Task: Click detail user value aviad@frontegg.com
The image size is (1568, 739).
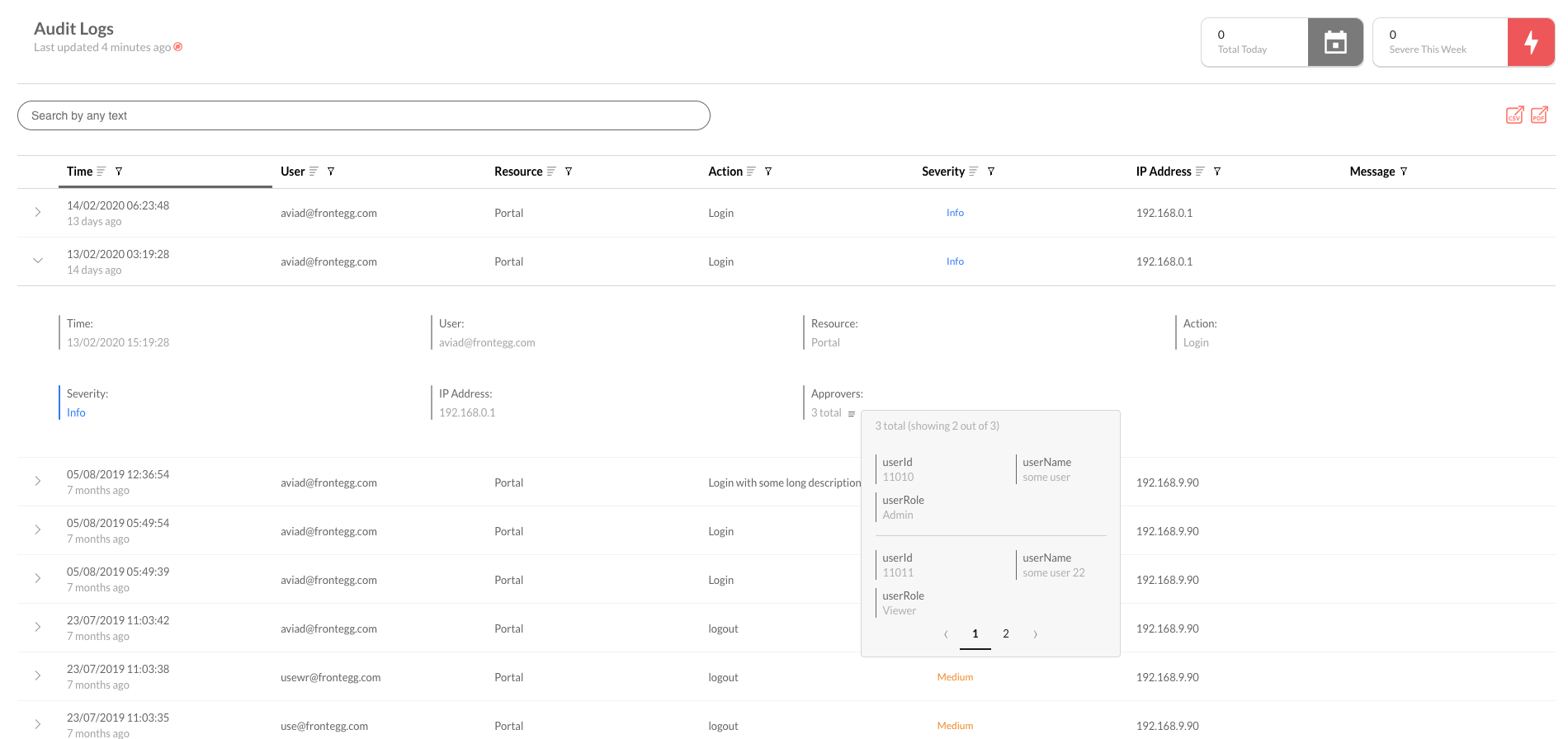Action: point(487,343)
